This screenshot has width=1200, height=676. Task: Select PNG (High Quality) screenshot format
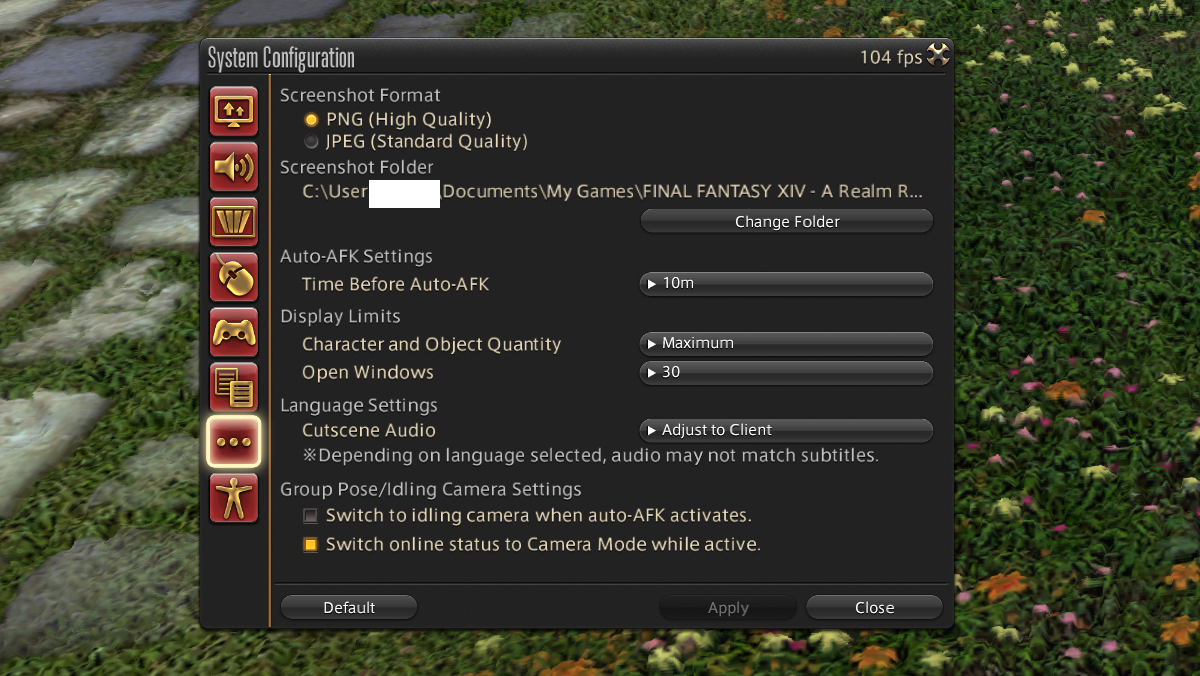(311, 118)
